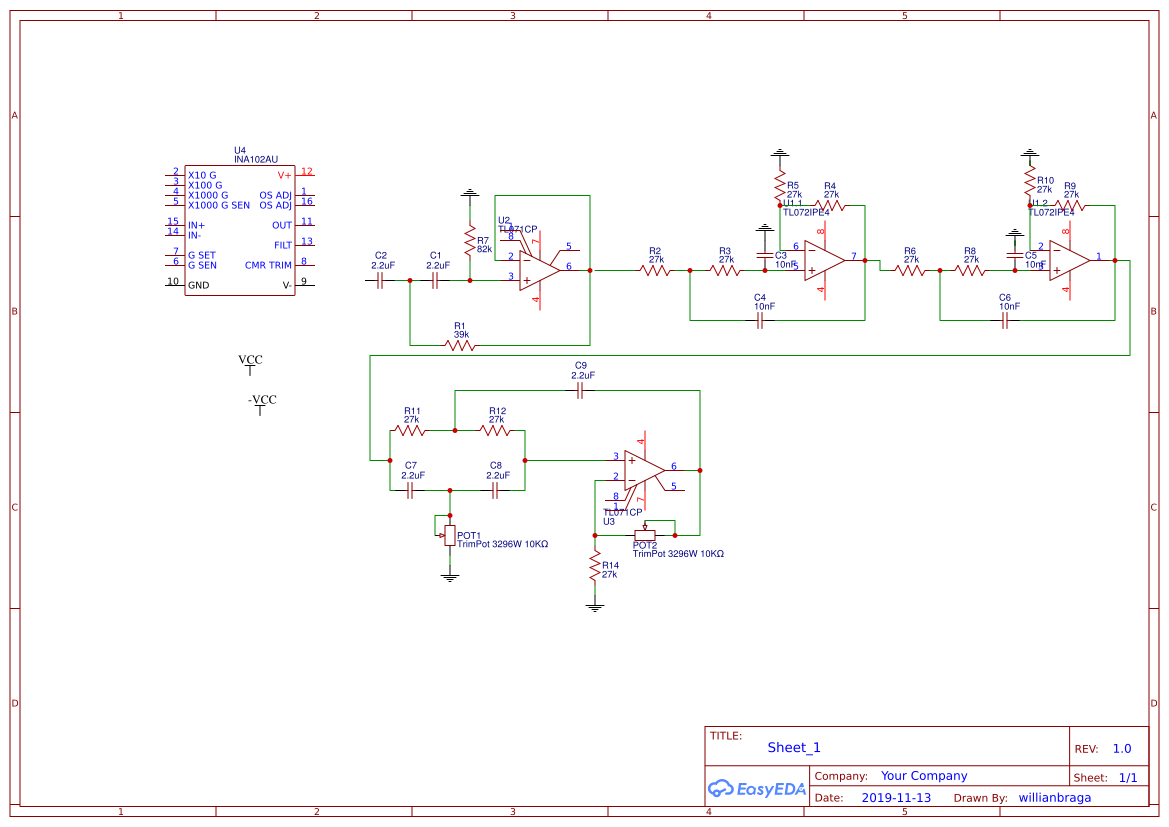The height and width of the screenshot is (827, 1169).
Task: Click the POT1 trimpot symbol
Action: click(x=449, y=534)
